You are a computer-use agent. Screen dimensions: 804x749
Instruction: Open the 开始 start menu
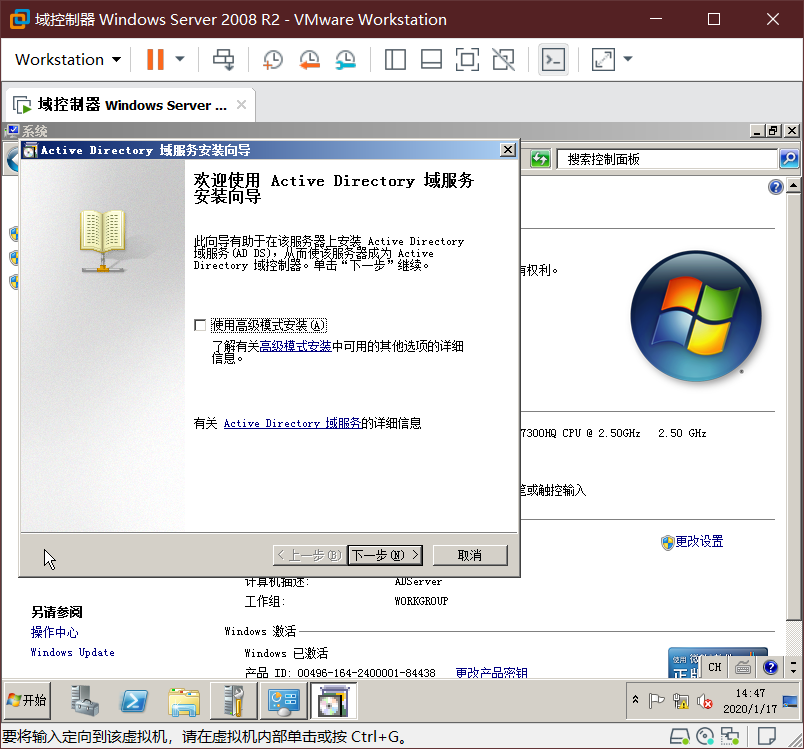click(x=27, y=700)
